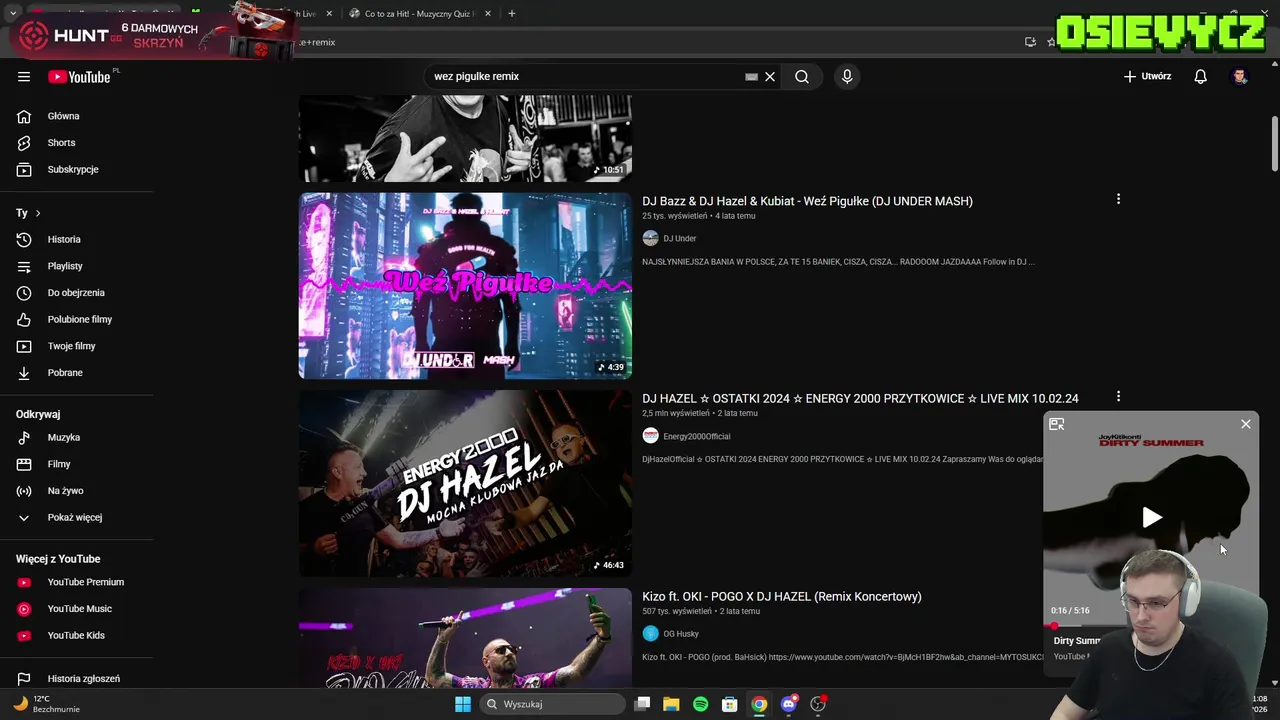Open the DJ Hazel Energy 2000 thumbnail
The width and height of the screenshot is (1280, 720).
click(x=465, y=483)
